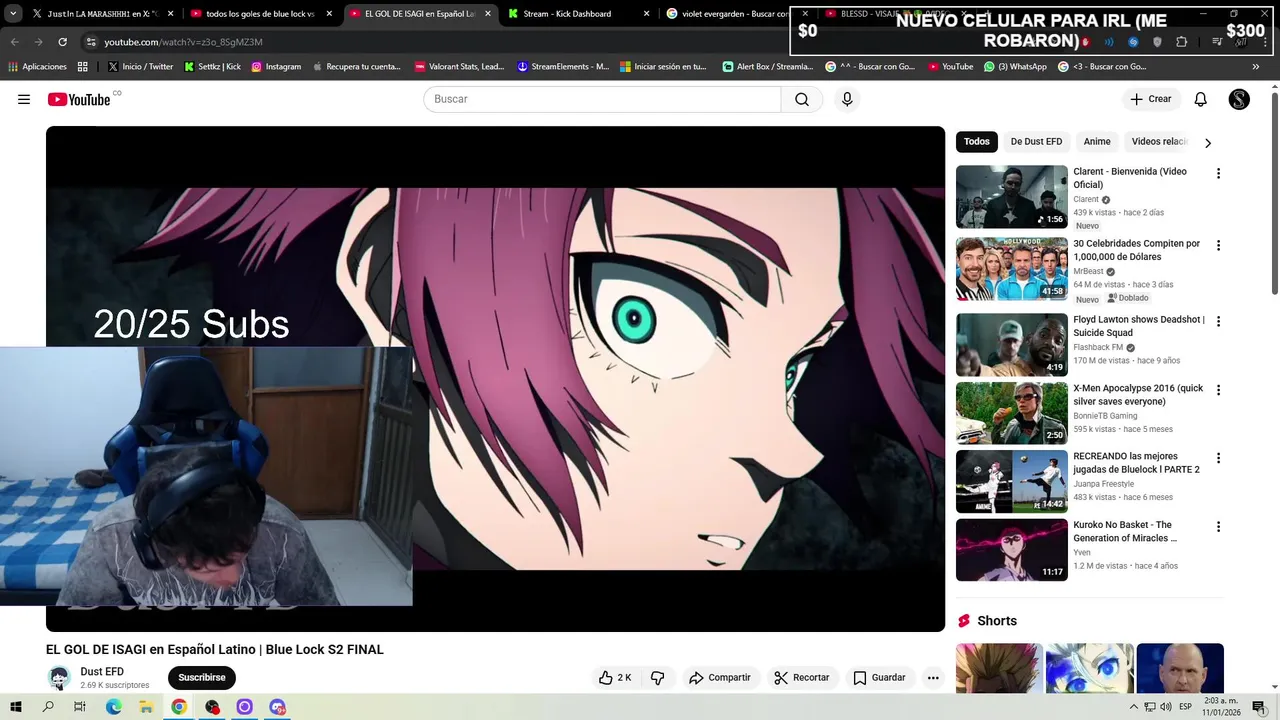Screen dimensions: 1280x720
Task: Click the Compartir share button
Action: click(x=720, y=677)
